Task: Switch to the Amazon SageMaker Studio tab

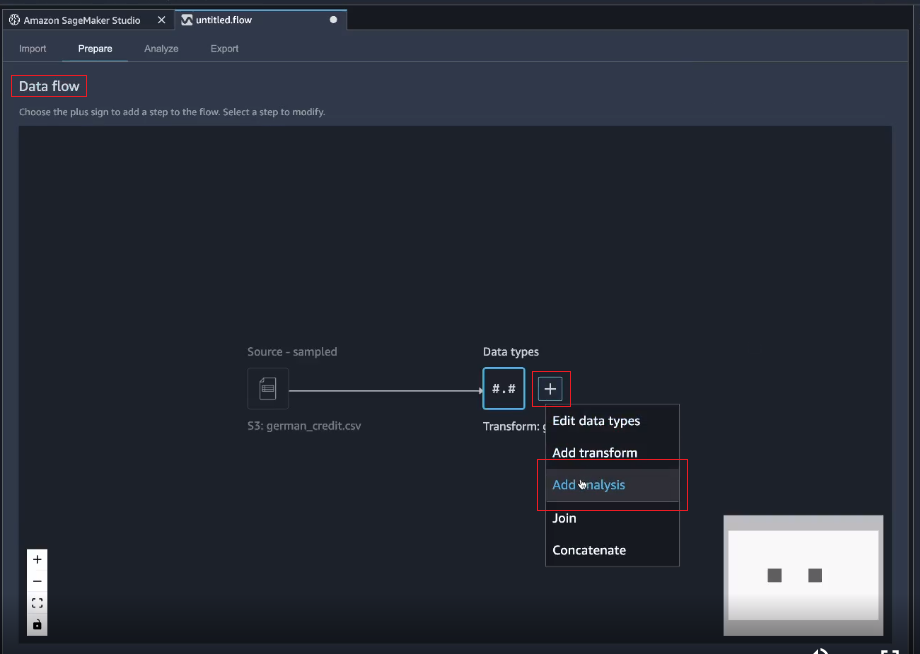Action: [x=82, y=20]
